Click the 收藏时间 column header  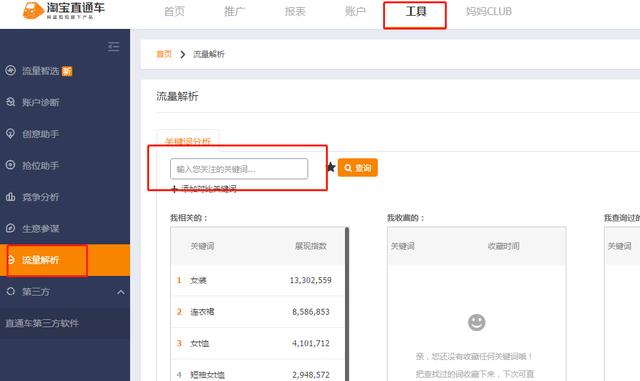[x=503, y=246]
